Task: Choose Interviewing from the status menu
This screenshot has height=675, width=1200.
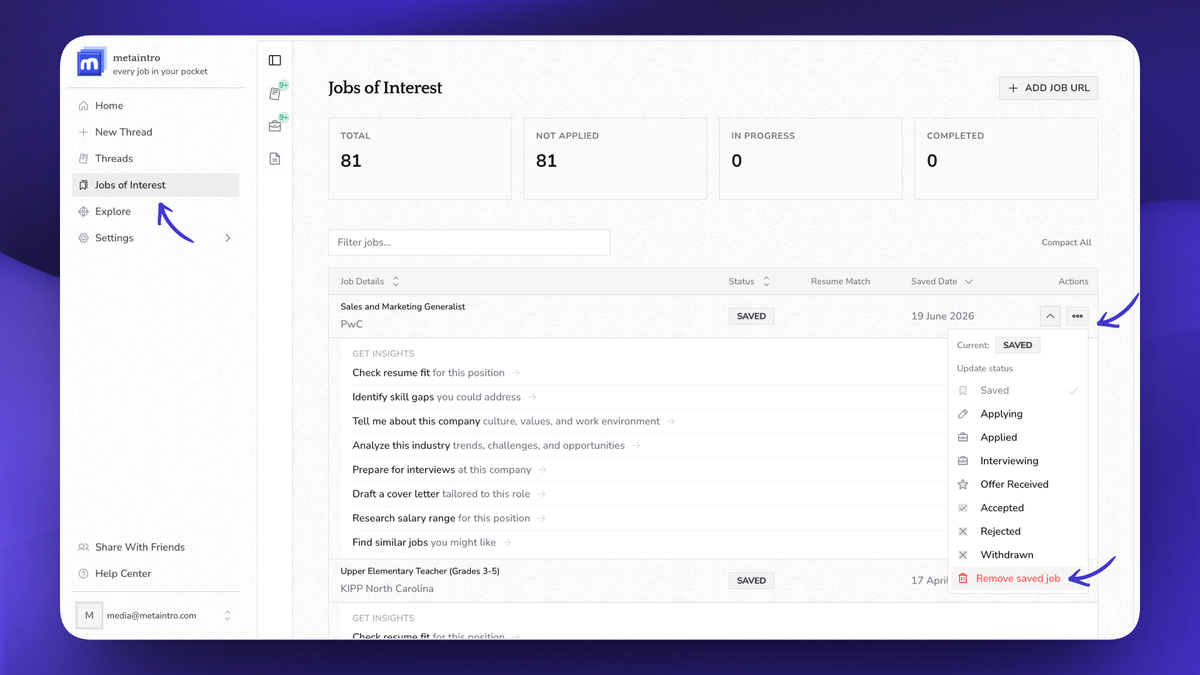Action: (x=1017, y=461)
